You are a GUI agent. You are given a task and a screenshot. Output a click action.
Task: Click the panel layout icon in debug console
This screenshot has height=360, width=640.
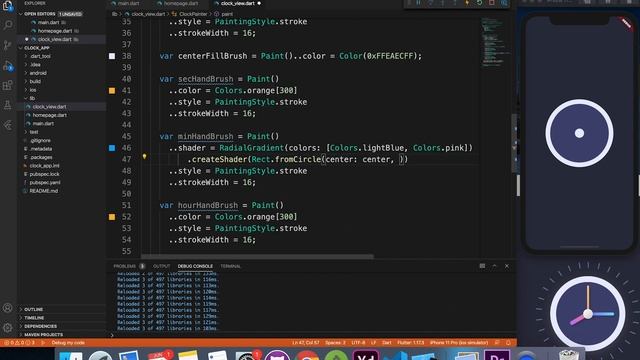(482, 266)
